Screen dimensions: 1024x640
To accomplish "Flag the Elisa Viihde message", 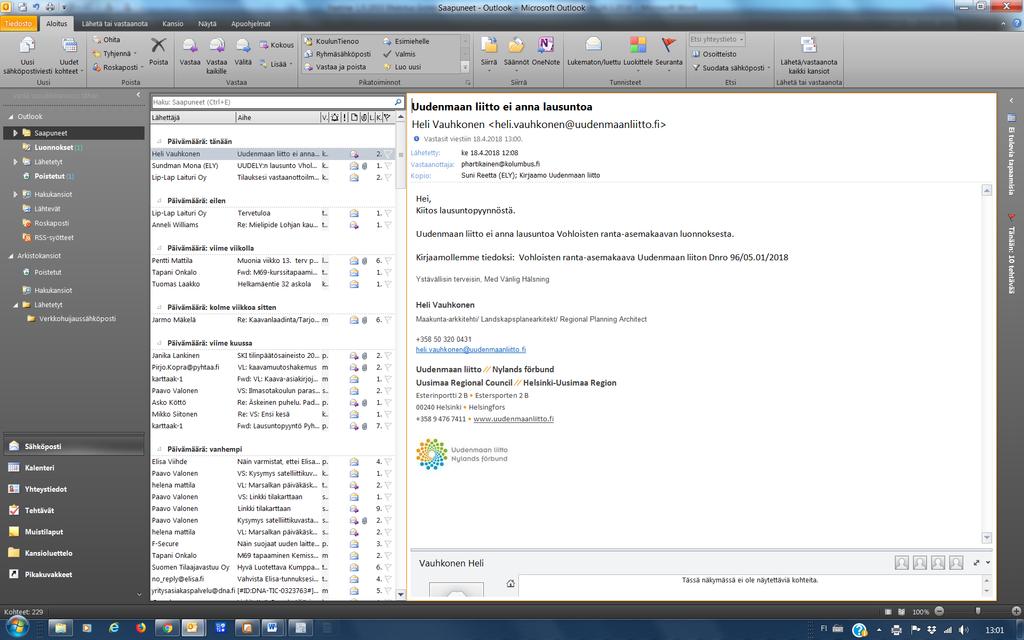I will click(387, 462).
